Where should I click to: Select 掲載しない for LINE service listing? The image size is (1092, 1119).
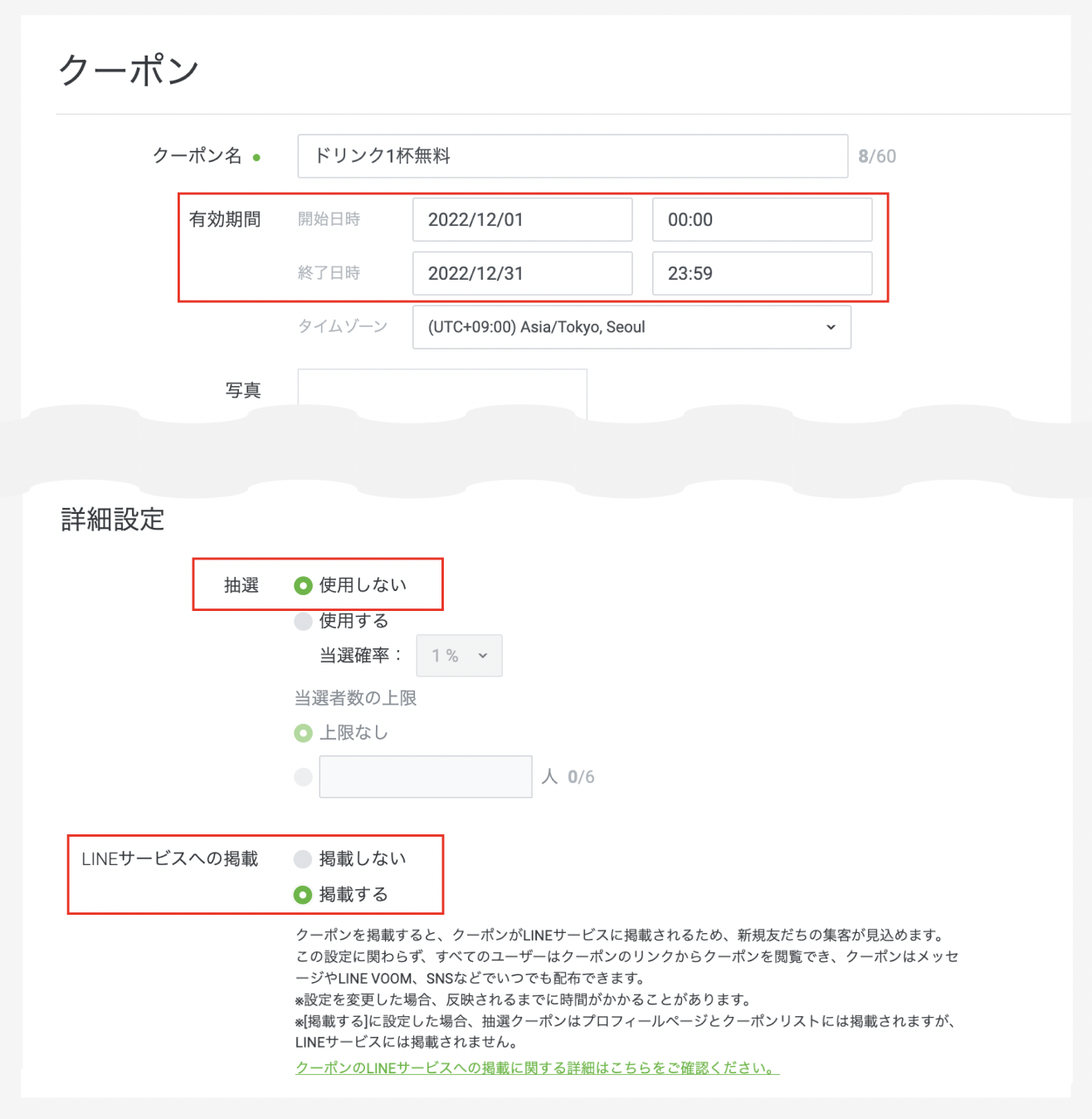pos(303,859)
